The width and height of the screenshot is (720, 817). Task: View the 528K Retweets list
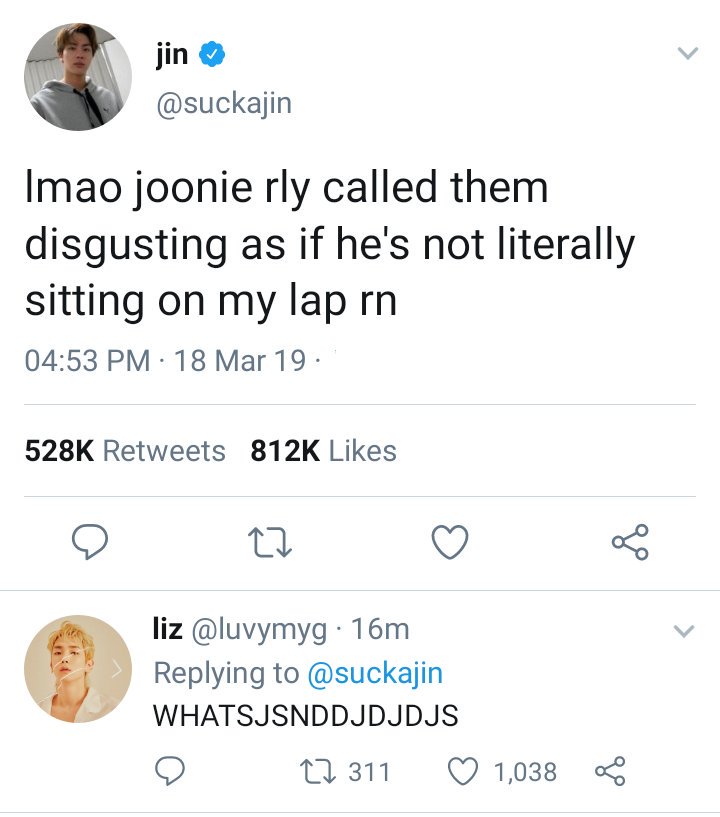125,451
